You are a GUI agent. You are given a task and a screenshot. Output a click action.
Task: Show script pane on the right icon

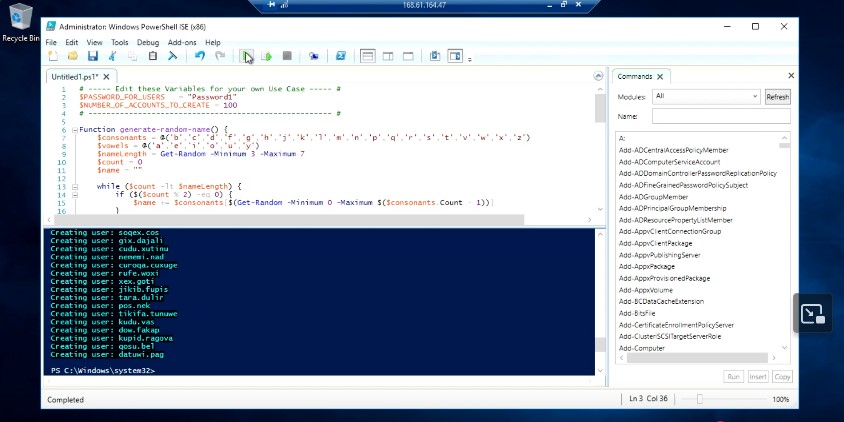(x=388, y=56)
